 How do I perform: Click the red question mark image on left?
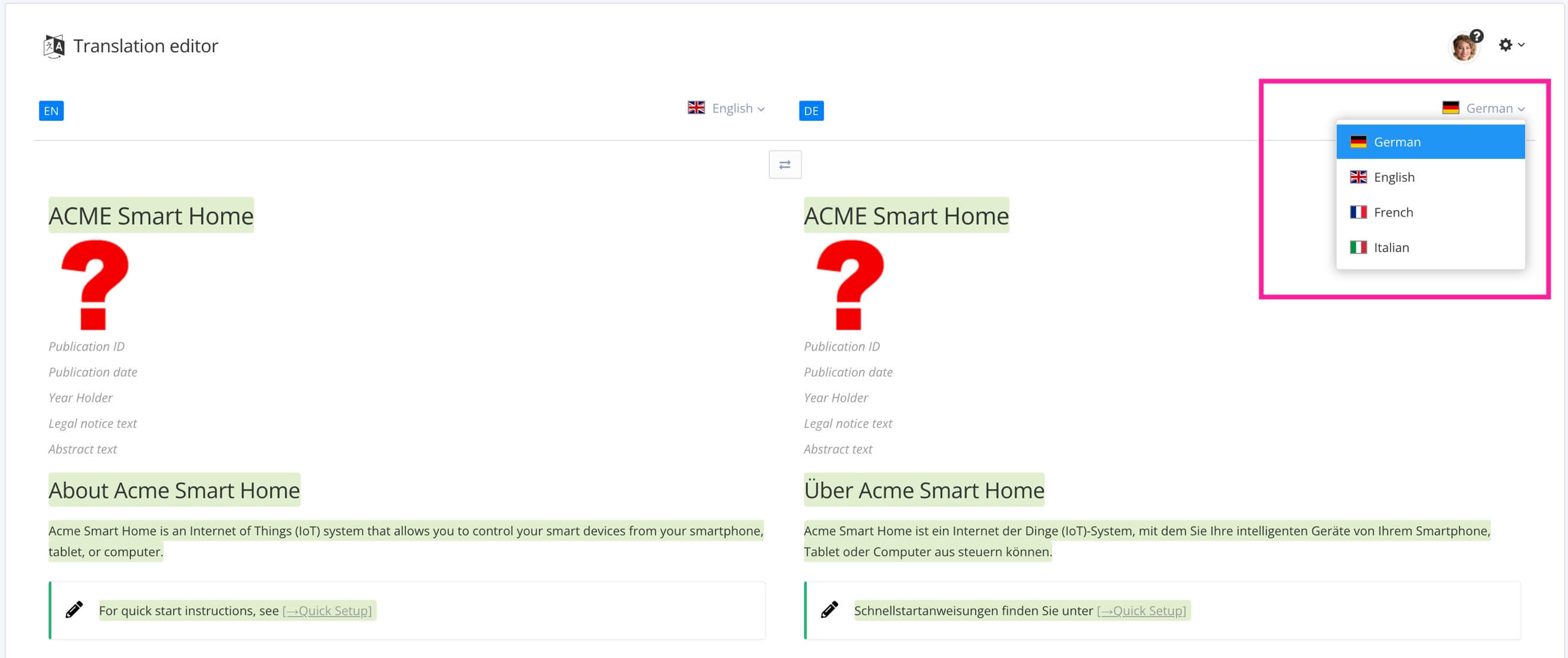pos(95,284)
